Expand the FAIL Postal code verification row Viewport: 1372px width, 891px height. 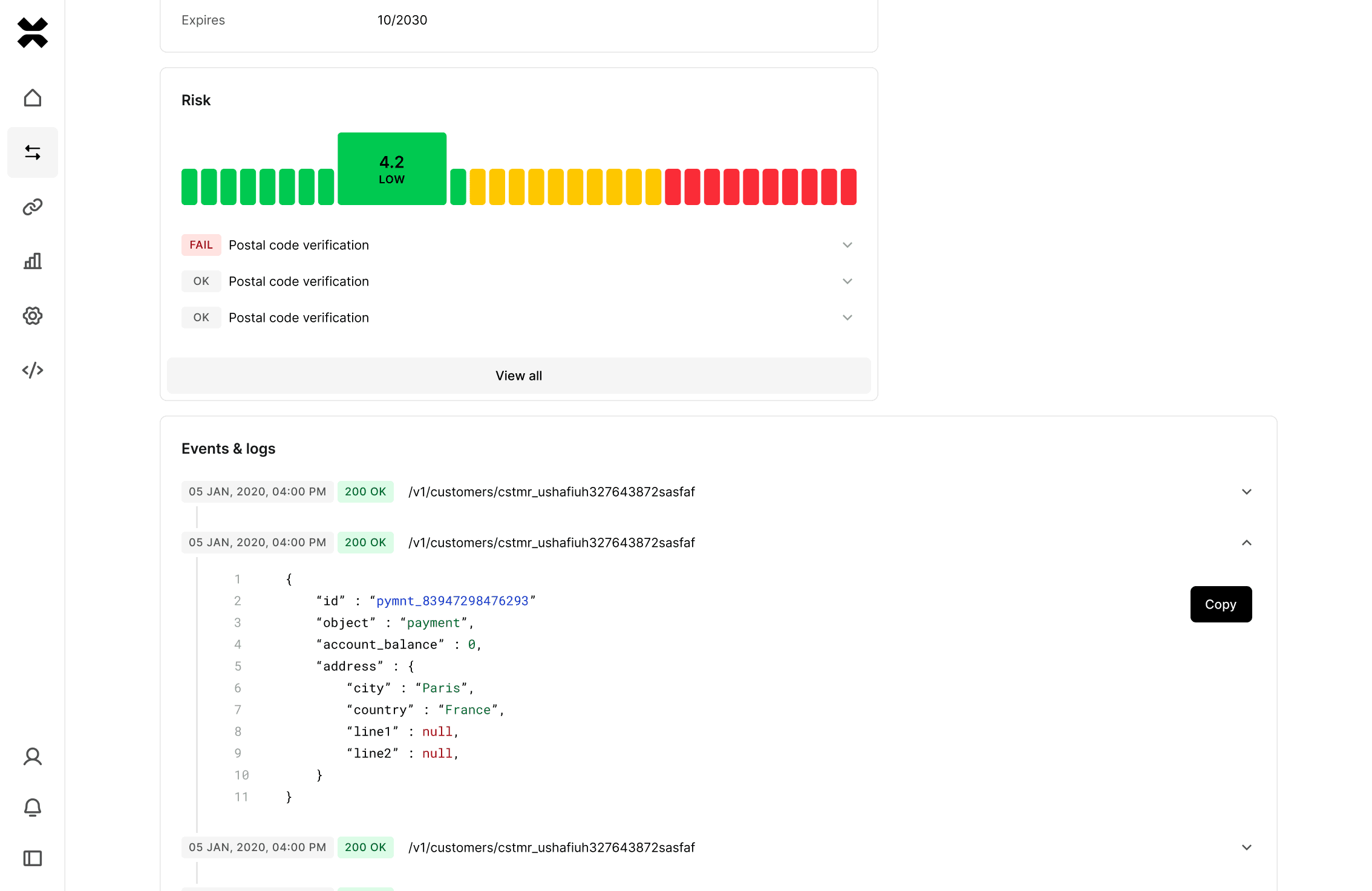click(x=847, y=245)
